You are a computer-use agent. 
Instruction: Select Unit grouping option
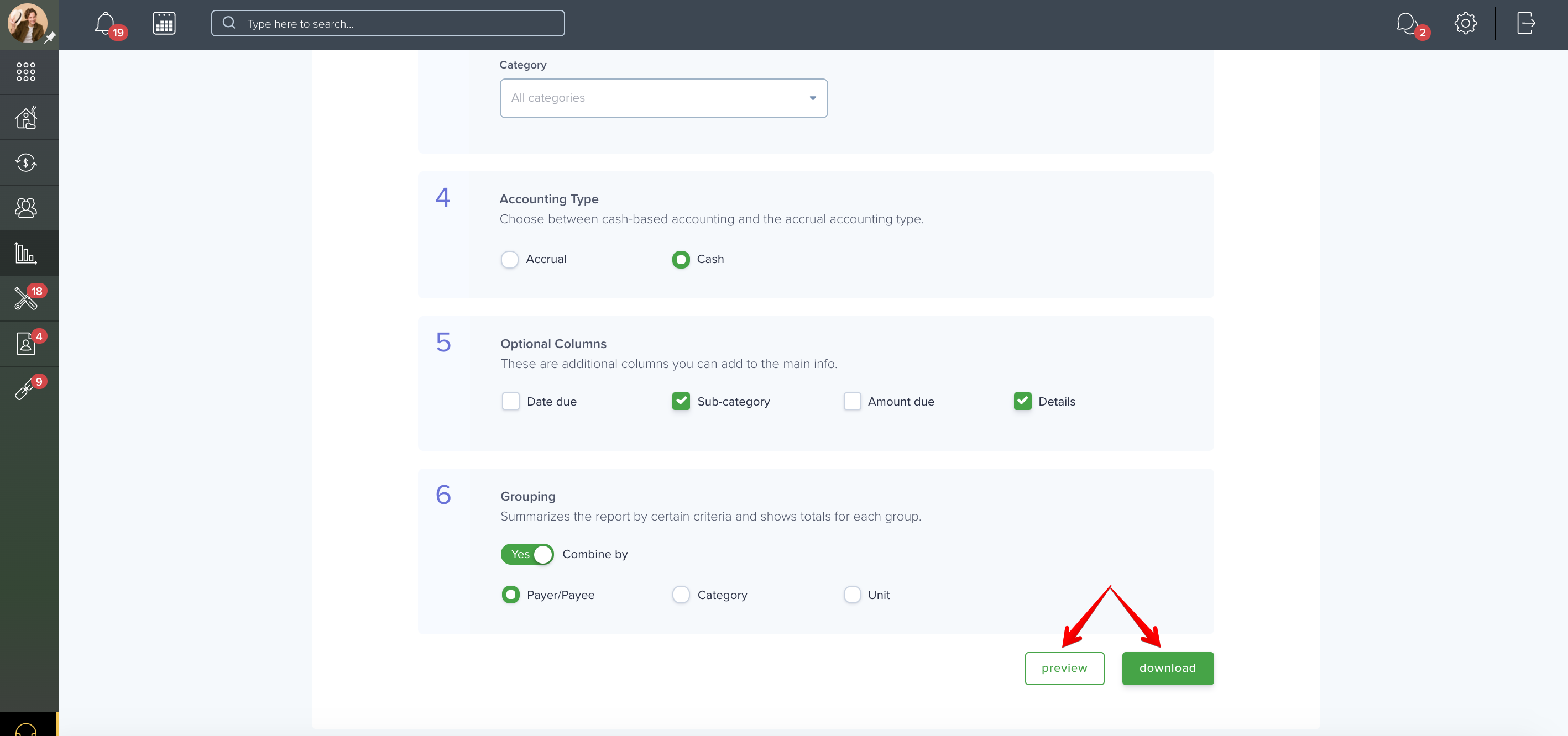851,595
